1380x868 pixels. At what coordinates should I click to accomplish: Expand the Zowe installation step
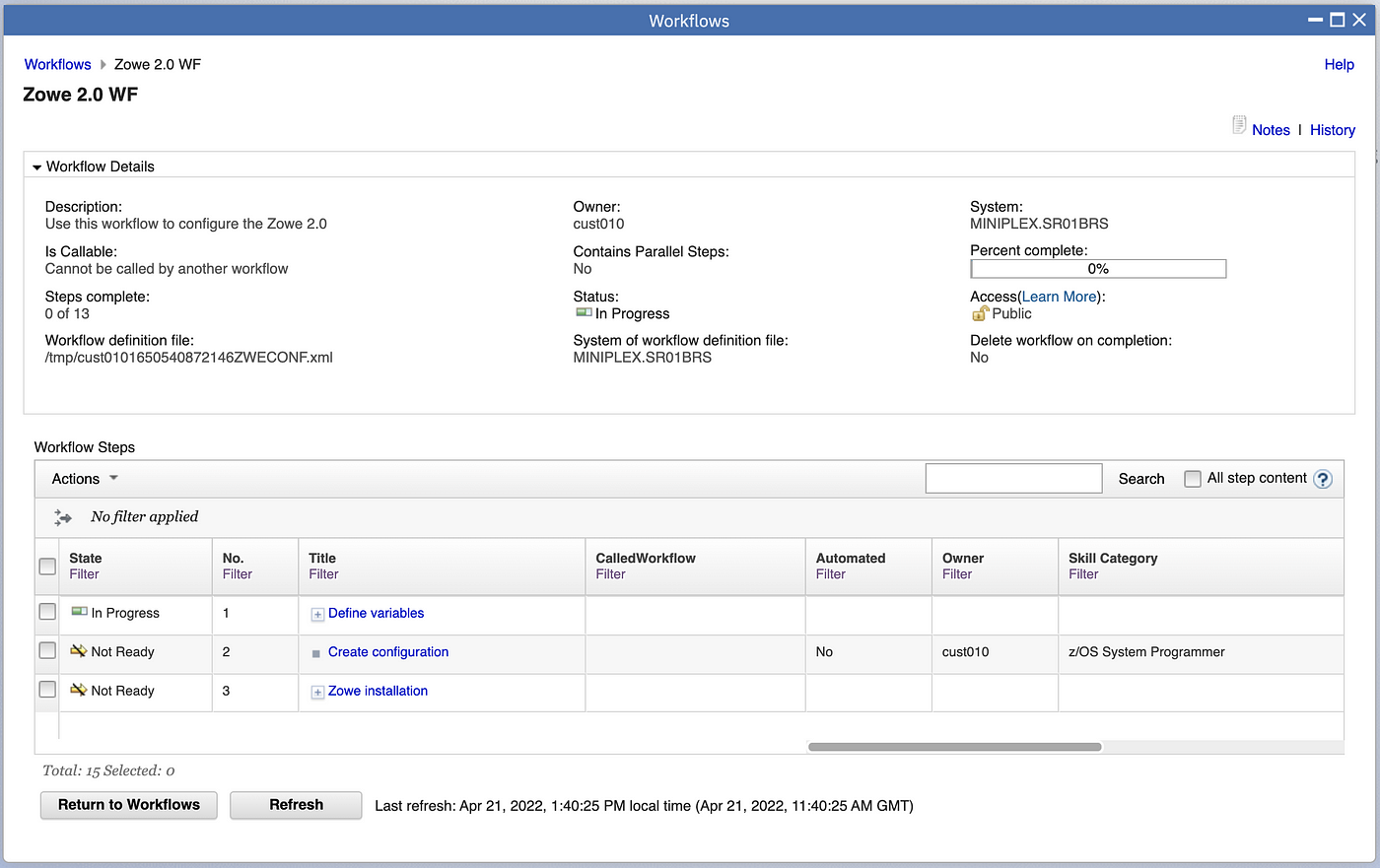tap(317, 692)
